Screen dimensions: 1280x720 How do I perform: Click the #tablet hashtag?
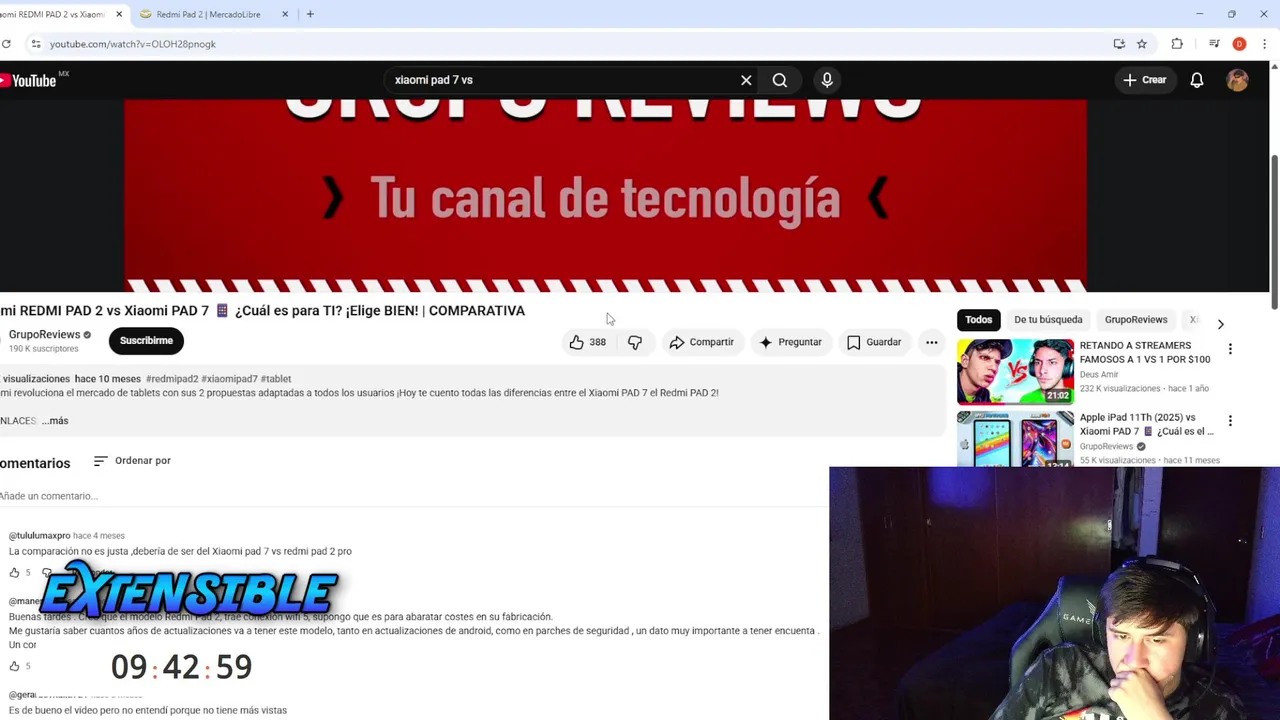click(x=276, y=379)
